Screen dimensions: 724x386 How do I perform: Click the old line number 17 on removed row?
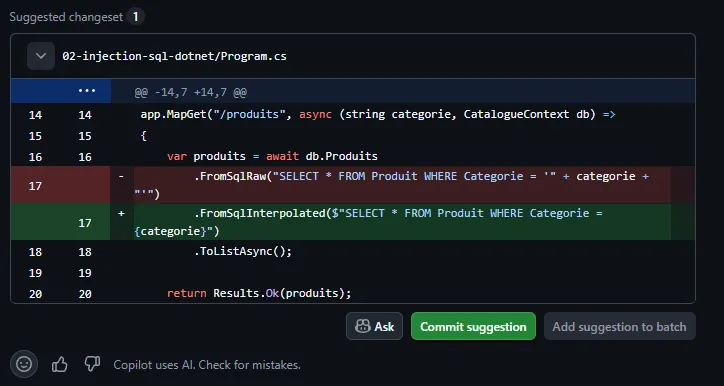[x=35, y=186]
